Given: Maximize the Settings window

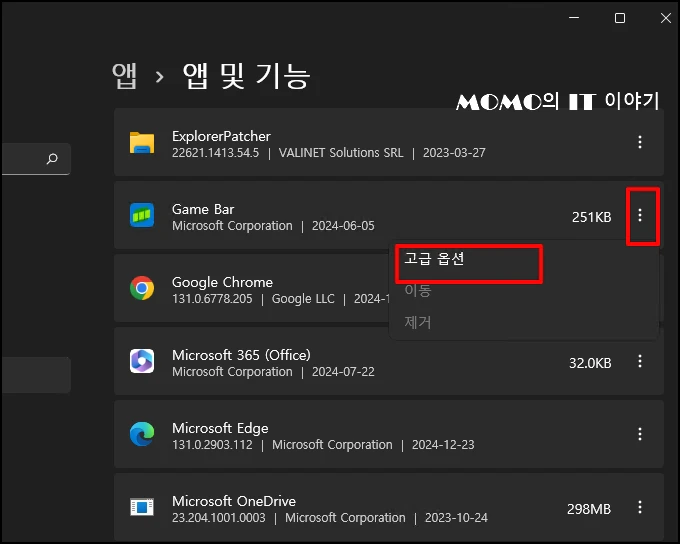Looking at the screenshot, I should click(620, 18).
